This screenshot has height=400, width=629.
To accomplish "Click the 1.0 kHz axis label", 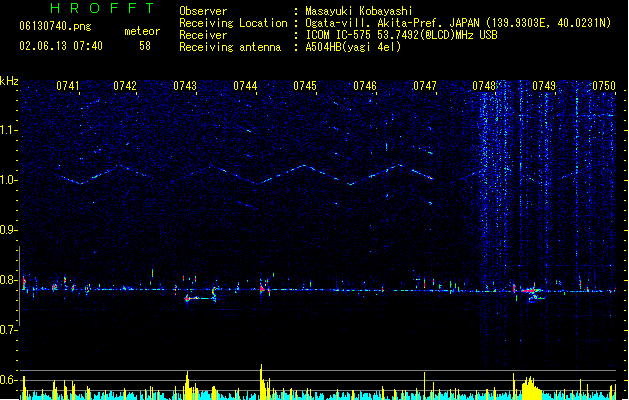I will pos(9,180).
